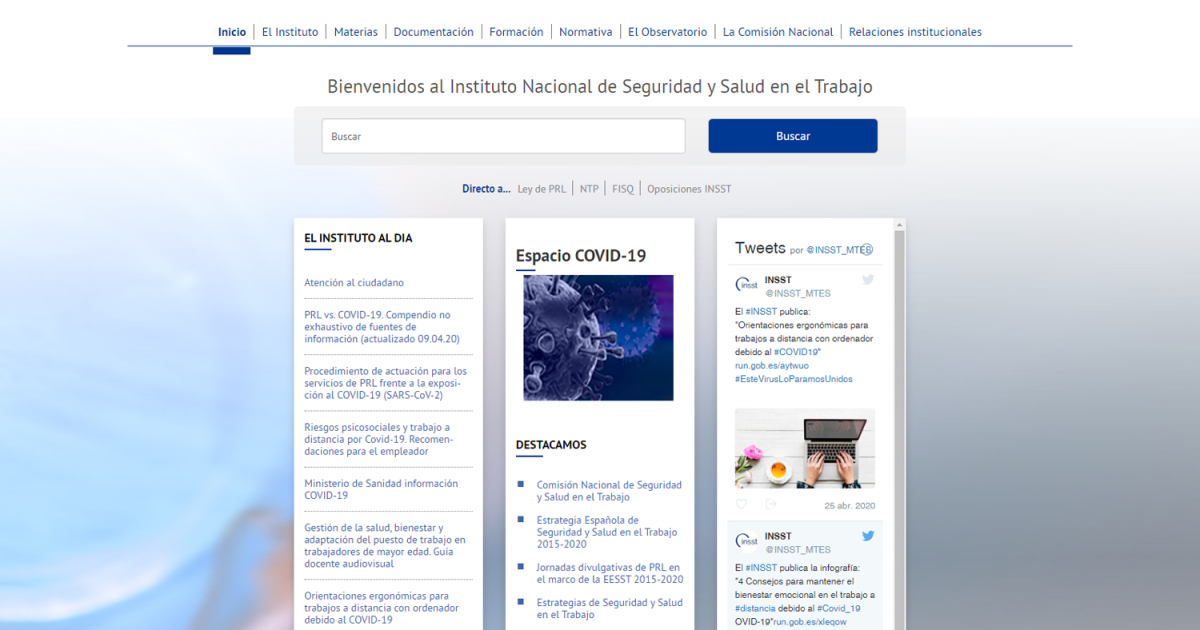Click the Twitter bird icon in the second tweet
The height and width of the screenshot is (630, 1200).
pyautogui.click(x=868, y=536)
